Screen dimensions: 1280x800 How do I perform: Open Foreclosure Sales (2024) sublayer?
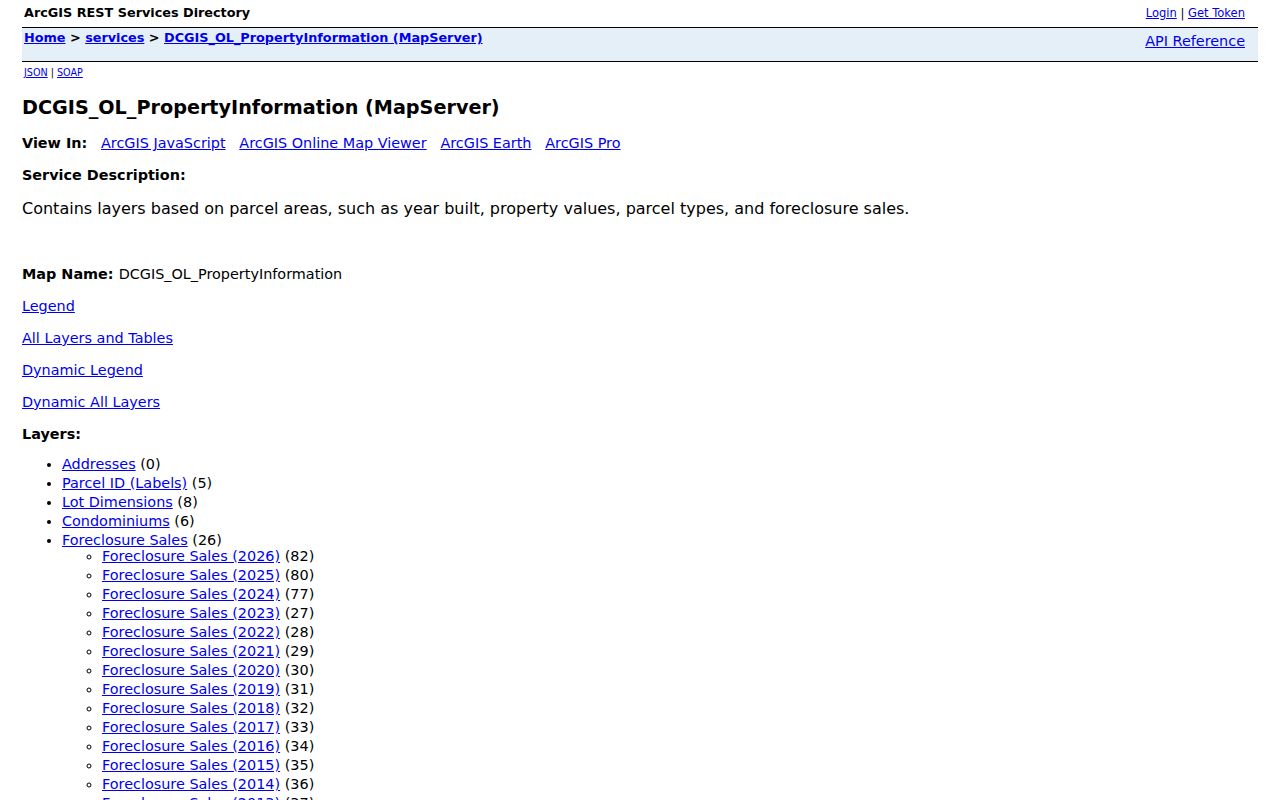pyautogui.click(x=190, y=594)
